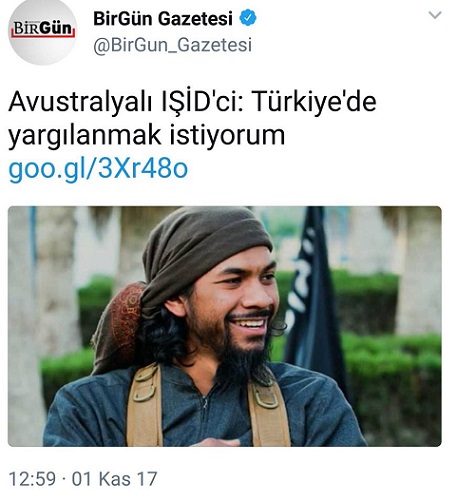Open the attached tweet photo

tap(225, 326)
